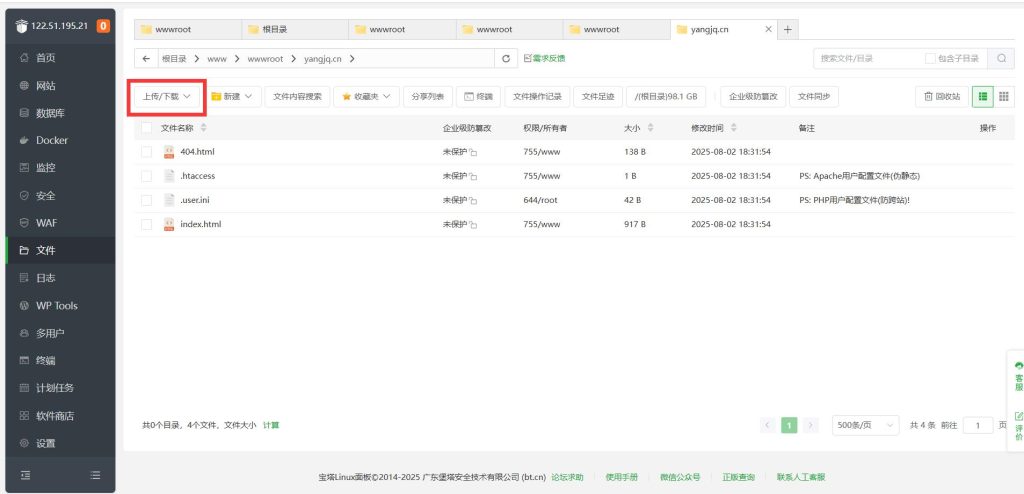1024x494 pixels.
Task: Open the 监控 monitoring section
Action: pyautogui.click(x=60, y=168)
